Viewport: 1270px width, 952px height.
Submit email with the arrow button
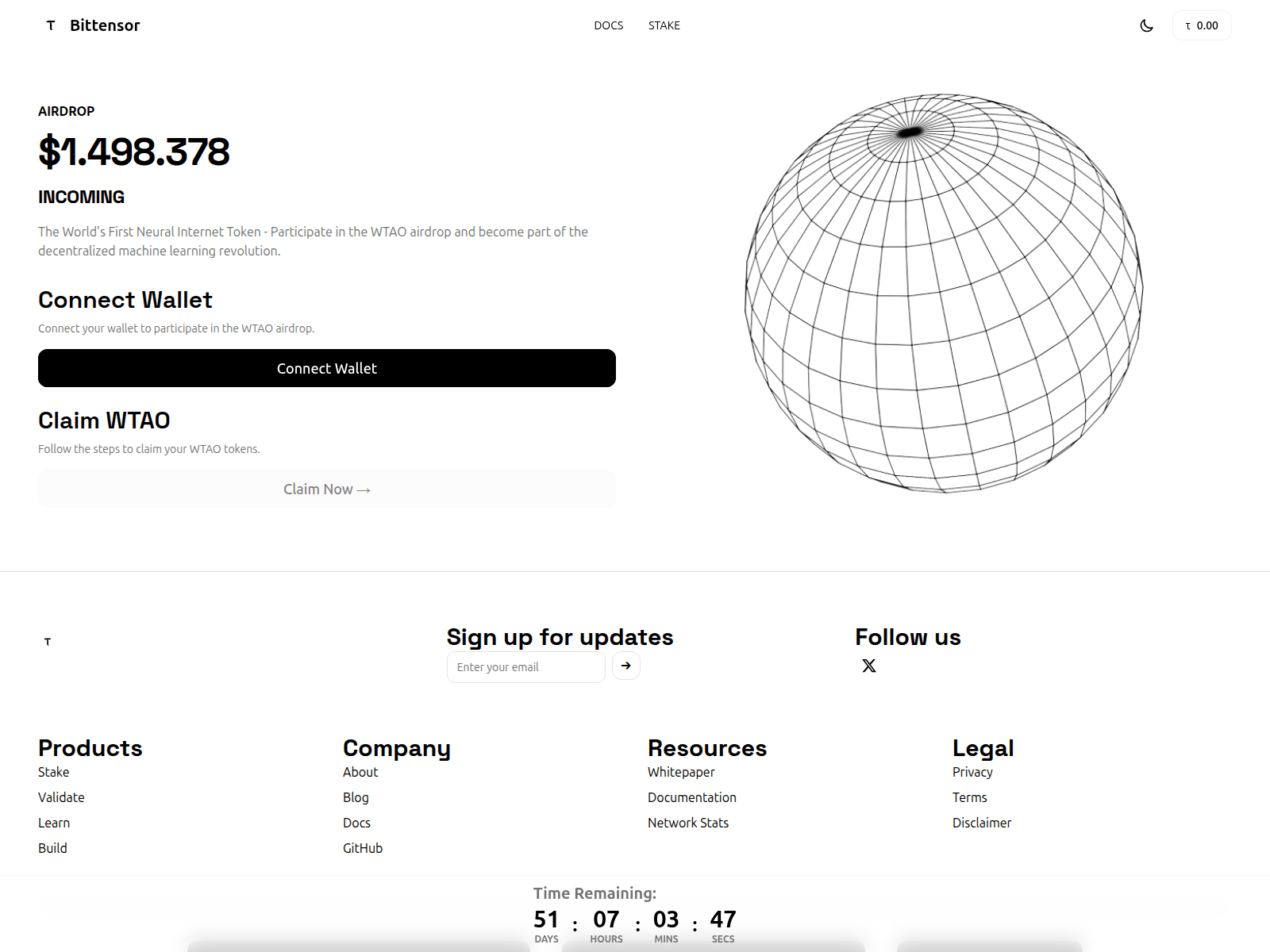[626, 666]
